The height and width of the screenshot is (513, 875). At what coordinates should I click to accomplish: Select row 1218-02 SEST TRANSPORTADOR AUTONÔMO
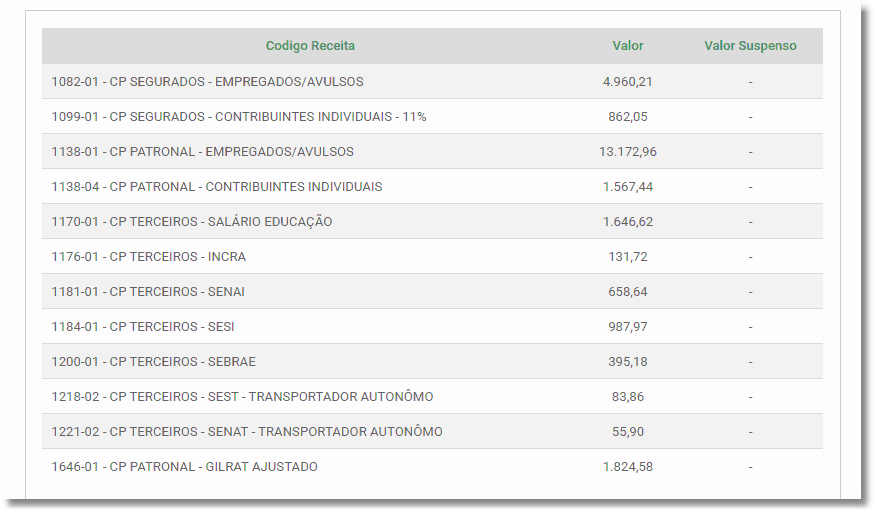(x=432, y=396)
